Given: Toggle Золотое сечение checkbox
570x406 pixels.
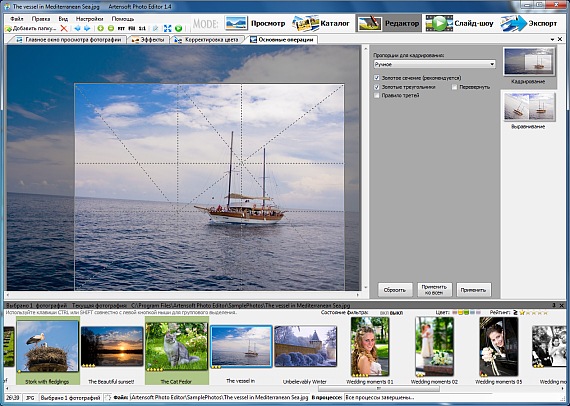Looking at the screenshot, I should point(377,78).
